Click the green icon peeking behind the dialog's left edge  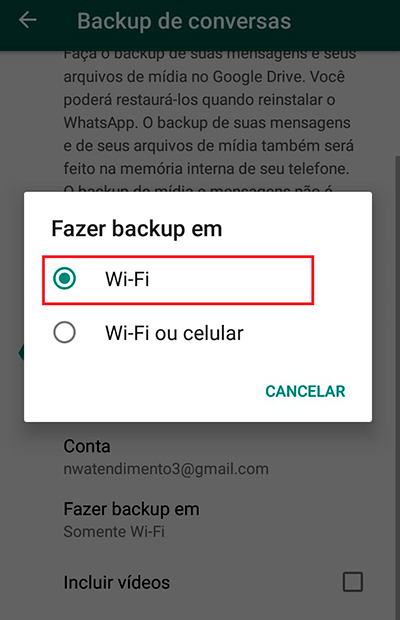[21, 352]
